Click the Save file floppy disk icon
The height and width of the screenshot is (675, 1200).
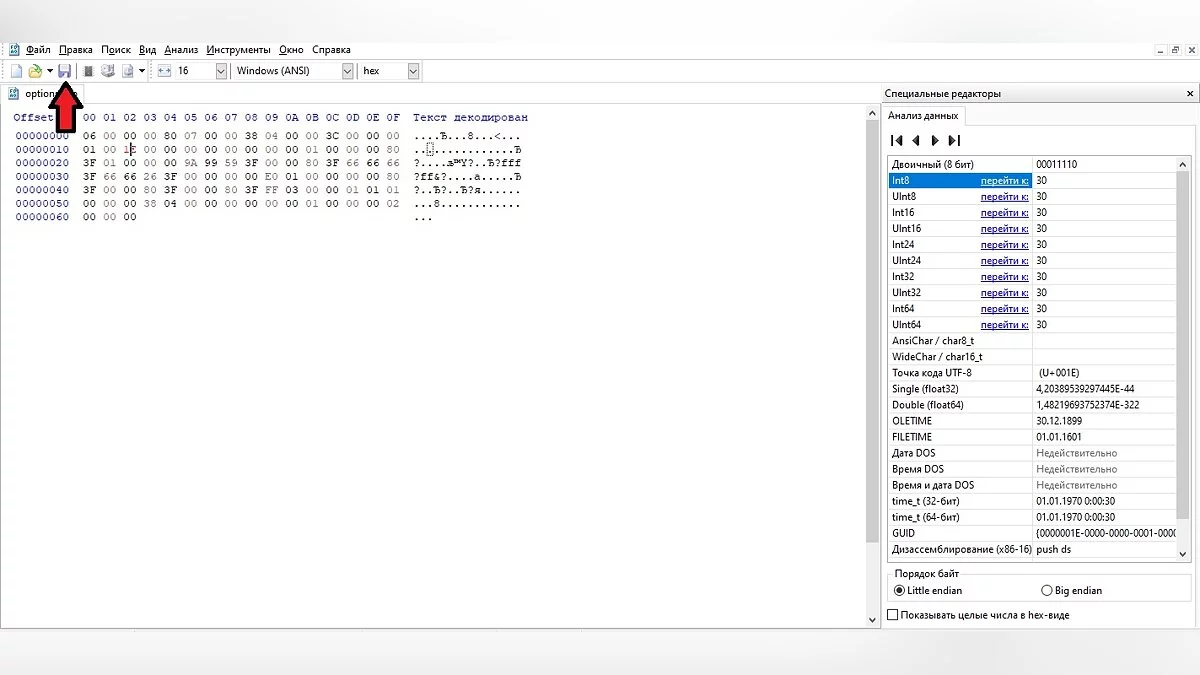[x=64, y=71]
